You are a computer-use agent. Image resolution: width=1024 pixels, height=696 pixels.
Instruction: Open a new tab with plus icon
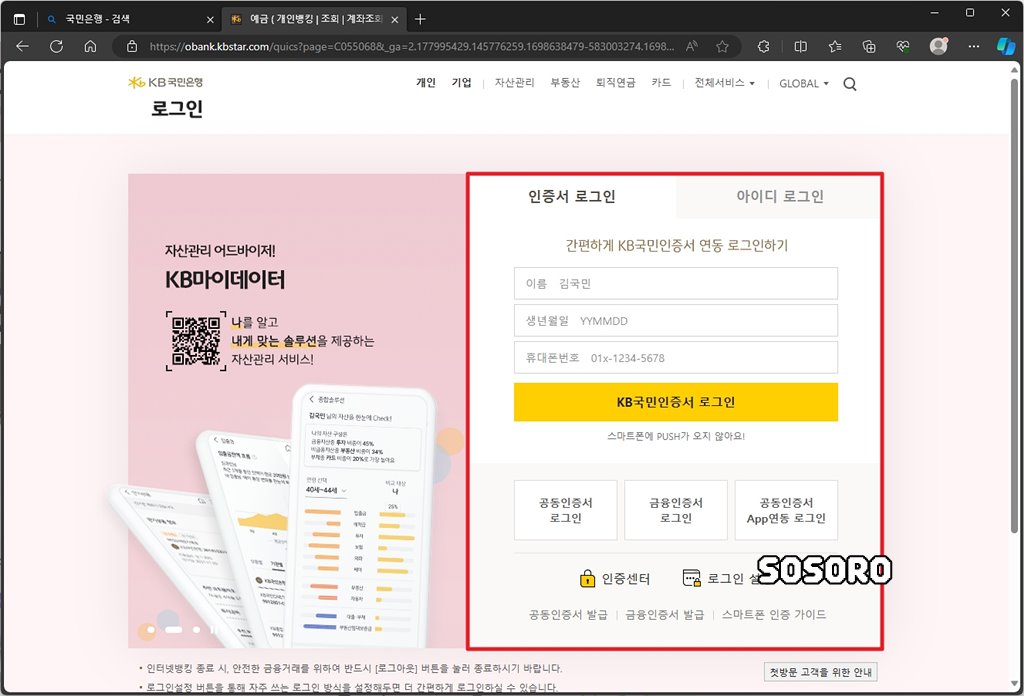pos(420,19)
